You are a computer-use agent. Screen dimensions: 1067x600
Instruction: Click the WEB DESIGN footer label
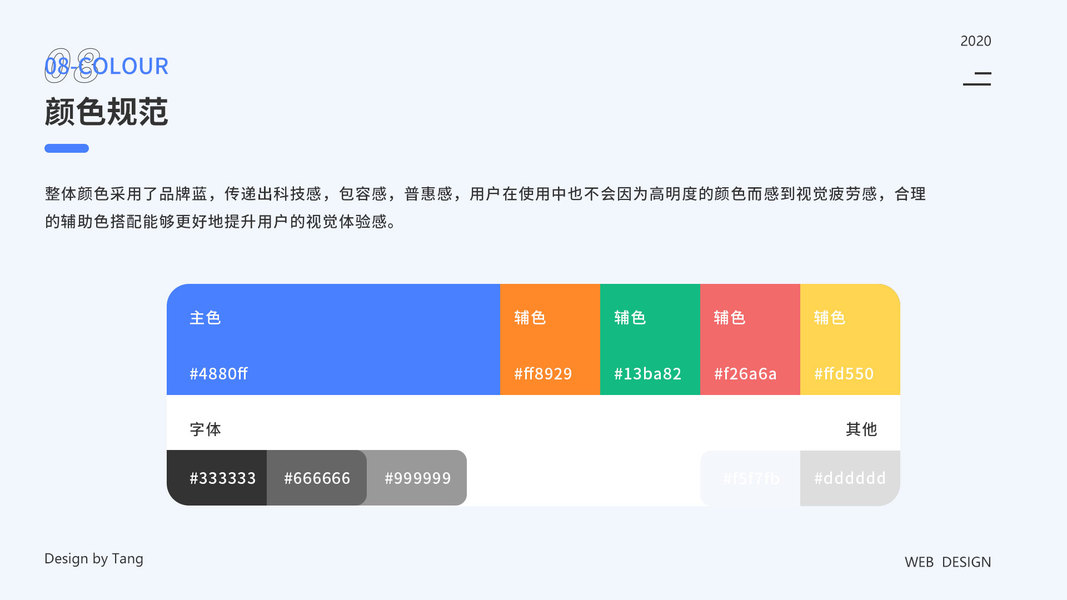point(948,562)
